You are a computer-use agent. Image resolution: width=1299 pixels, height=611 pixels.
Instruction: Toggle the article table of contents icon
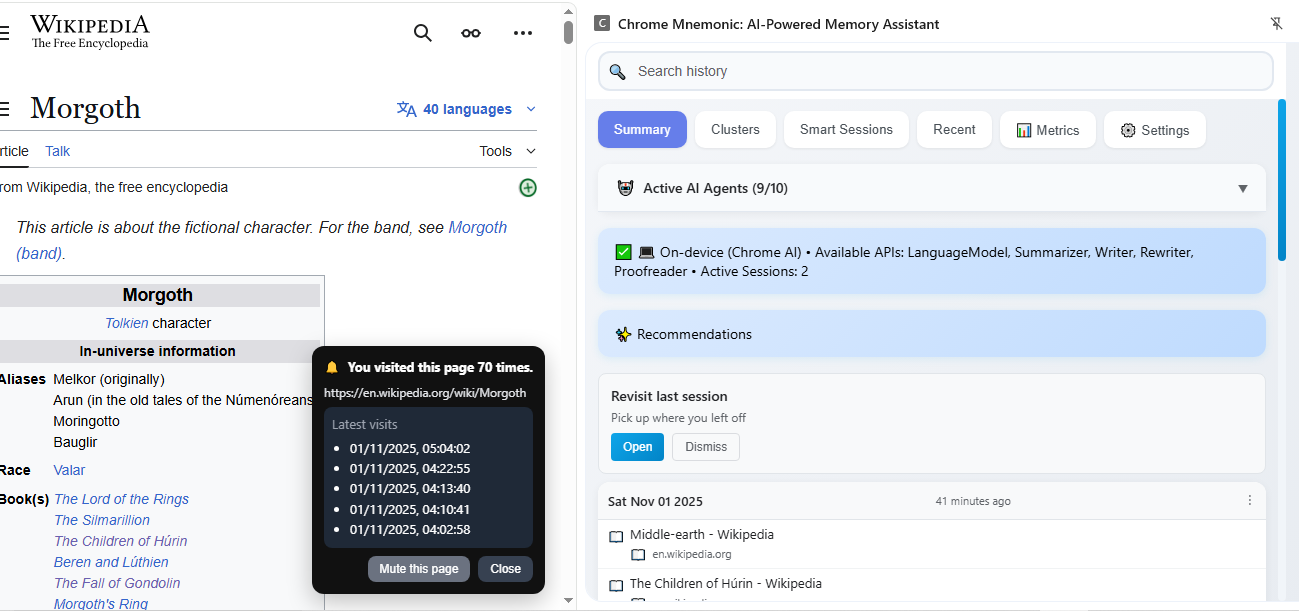4,108
